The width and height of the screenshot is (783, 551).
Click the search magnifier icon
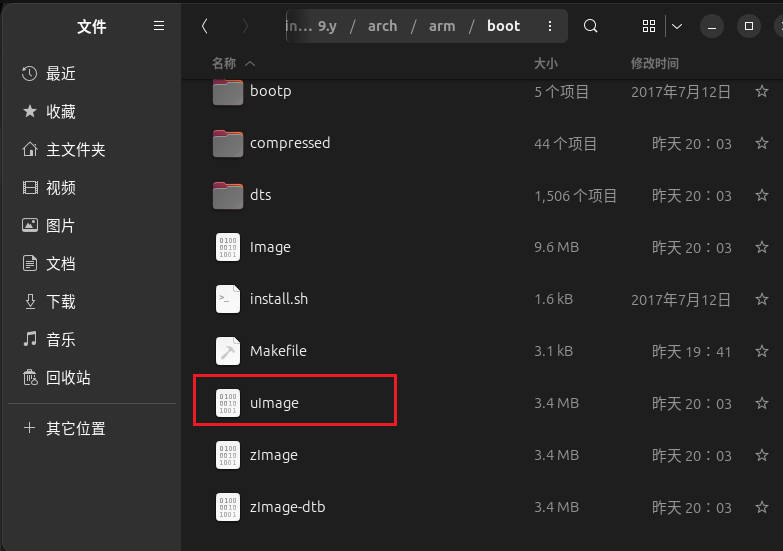pyautogui.click(x=591, y=26)
